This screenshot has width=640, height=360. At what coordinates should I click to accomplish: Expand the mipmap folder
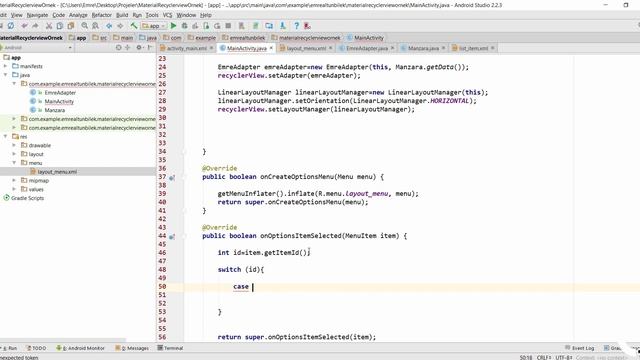coord(14,180)
